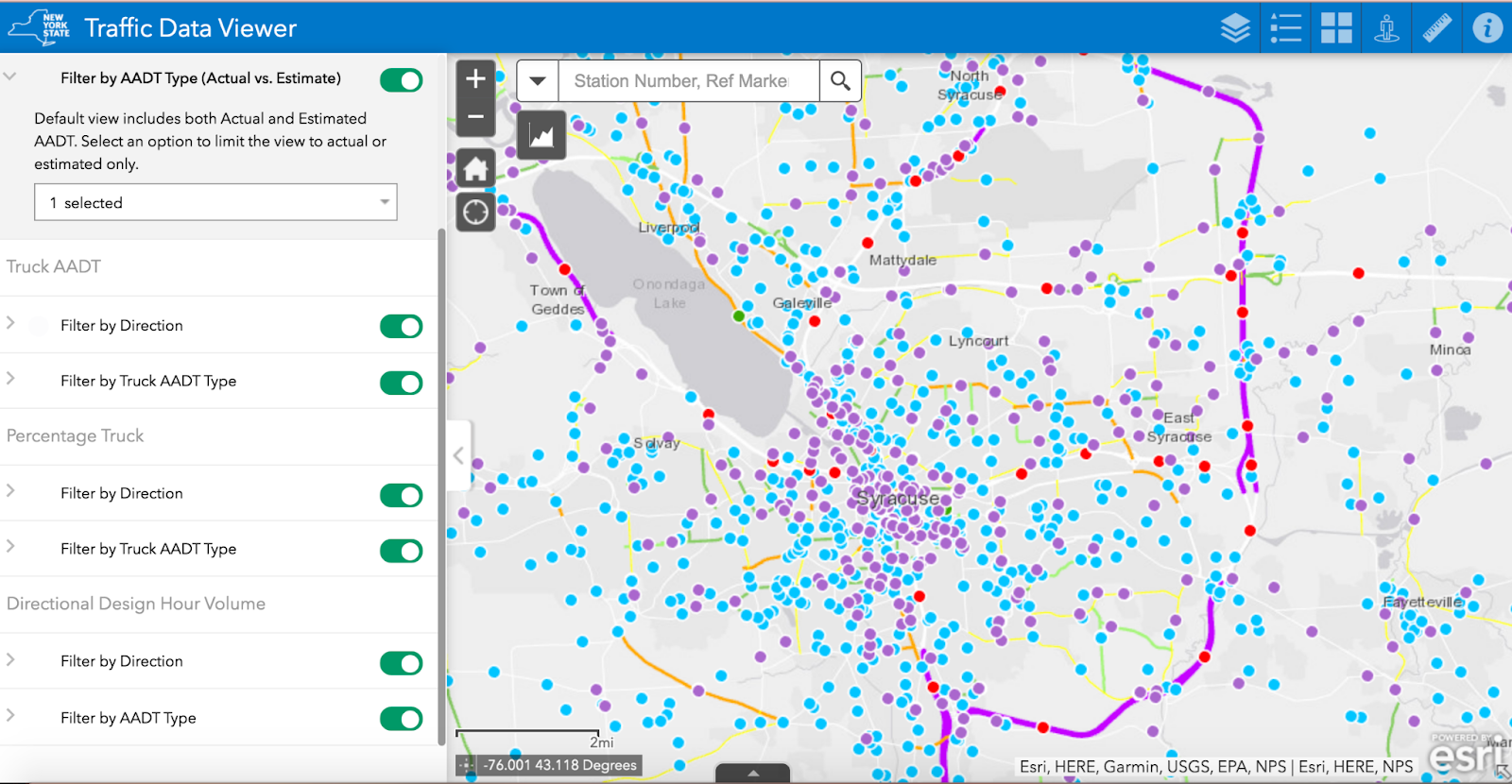This screenshot has height=784, width=1512.
Task: Click the 'Town of Geddes' map label
Action: point(558,299)
